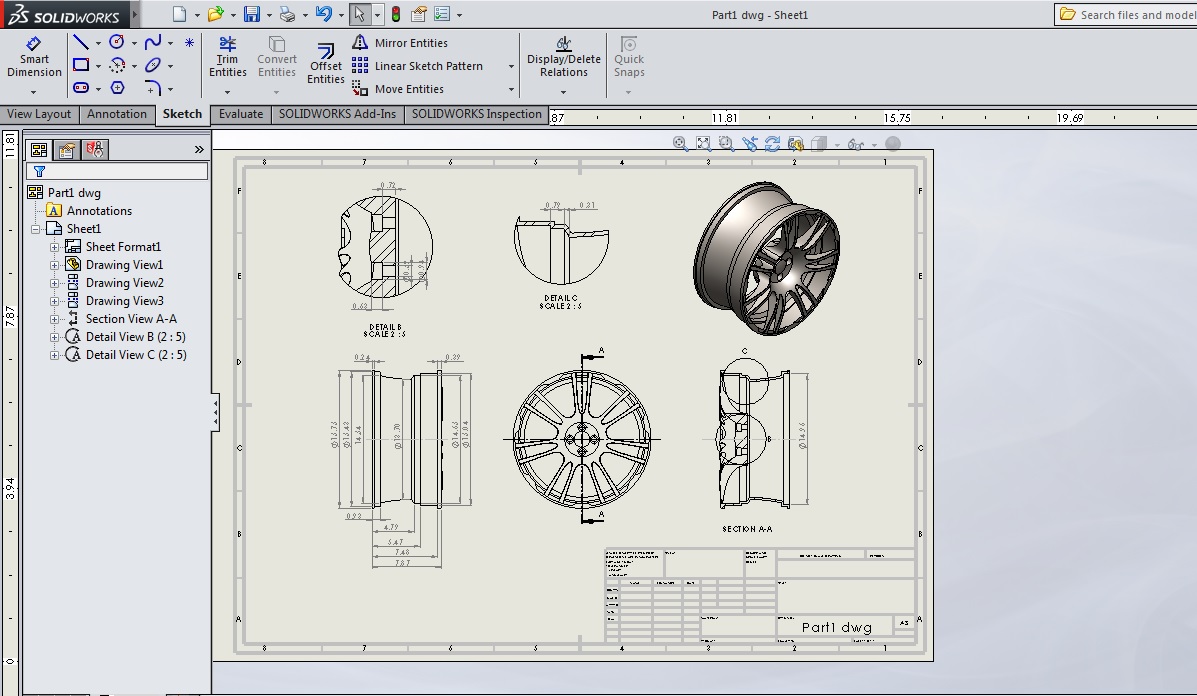
Task: Click the Offset Entities tool
Action: point(326,63)
